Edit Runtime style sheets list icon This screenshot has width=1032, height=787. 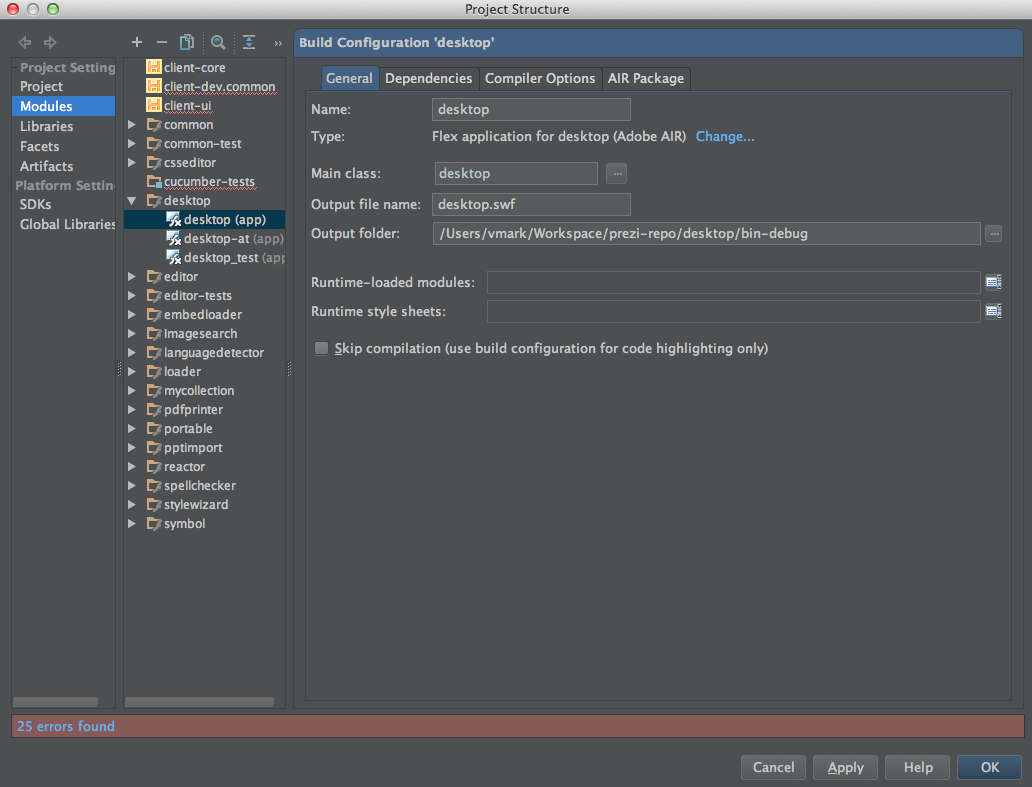tap(994, 311)
